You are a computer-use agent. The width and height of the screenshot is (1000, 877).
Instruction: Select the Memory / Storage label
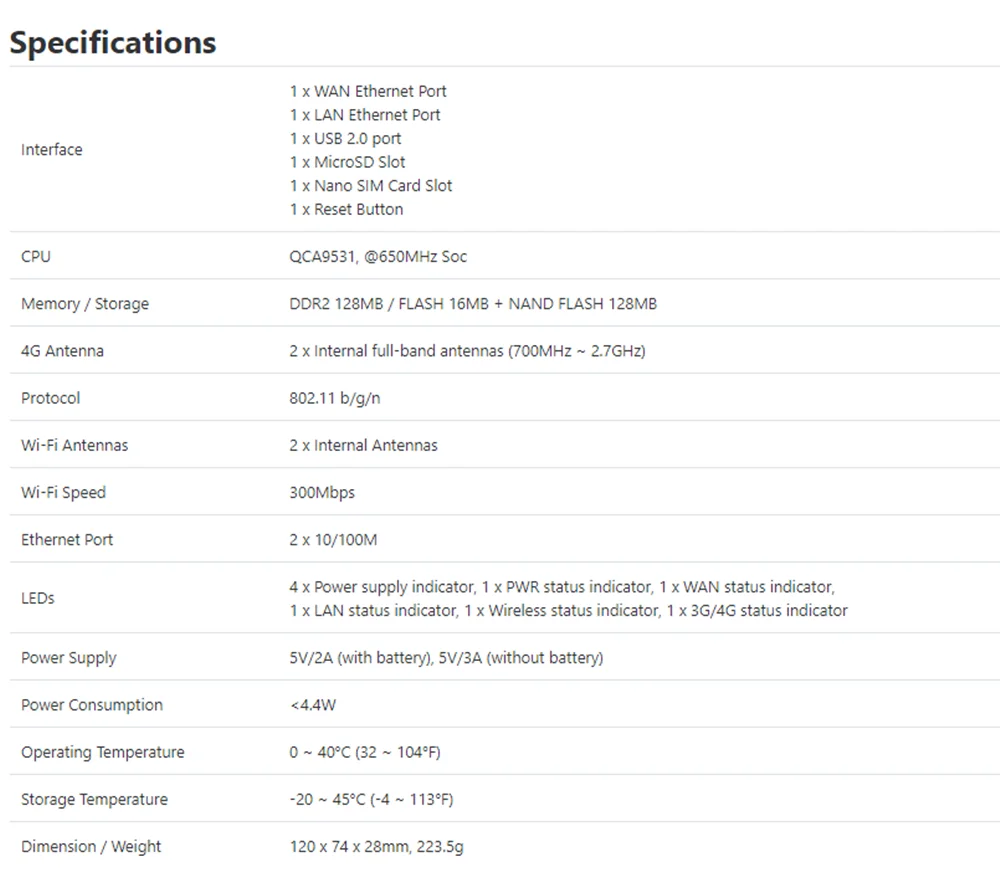click(85, 304)
